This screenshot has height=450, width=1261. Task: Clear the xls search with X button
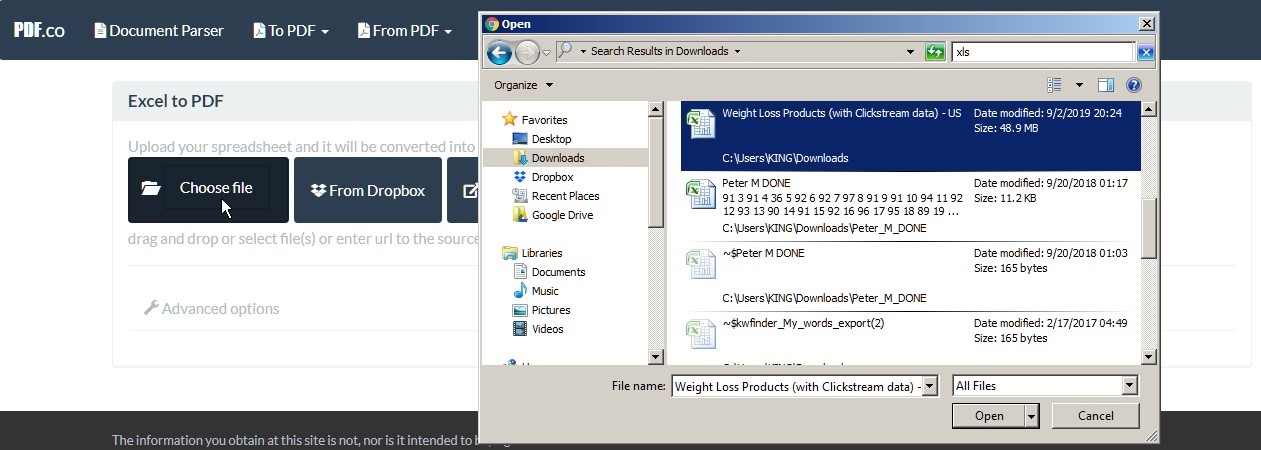[1146, 52]
